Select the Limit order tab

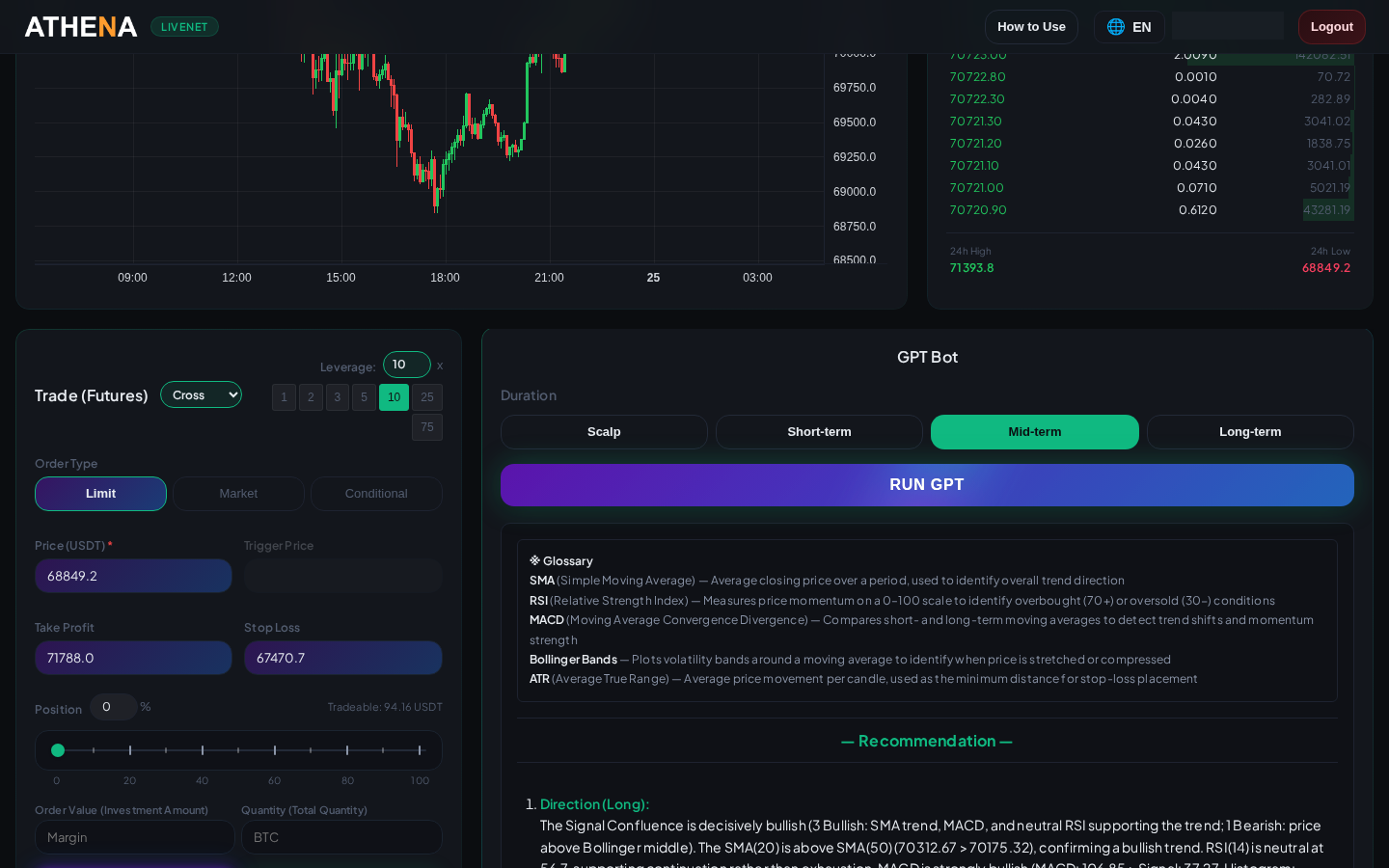pyautogui.click(x=100, y=493)
